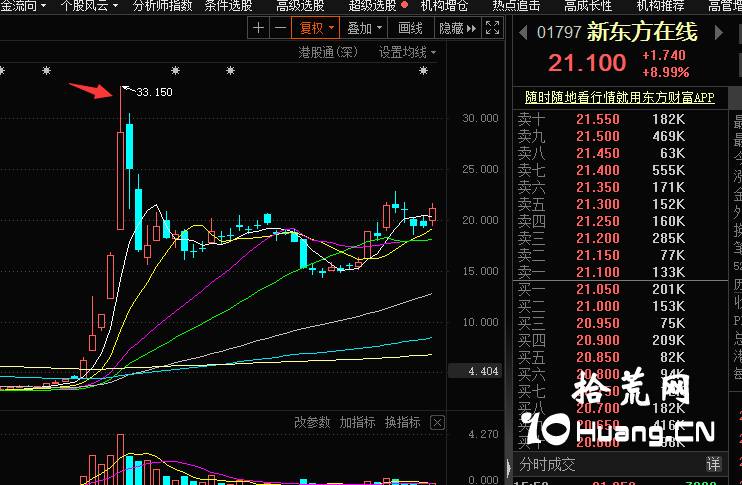Zoom in chart with plus button
Viewport: 742px width, 485px height.
pyautogui.click(x=258, y=28)
